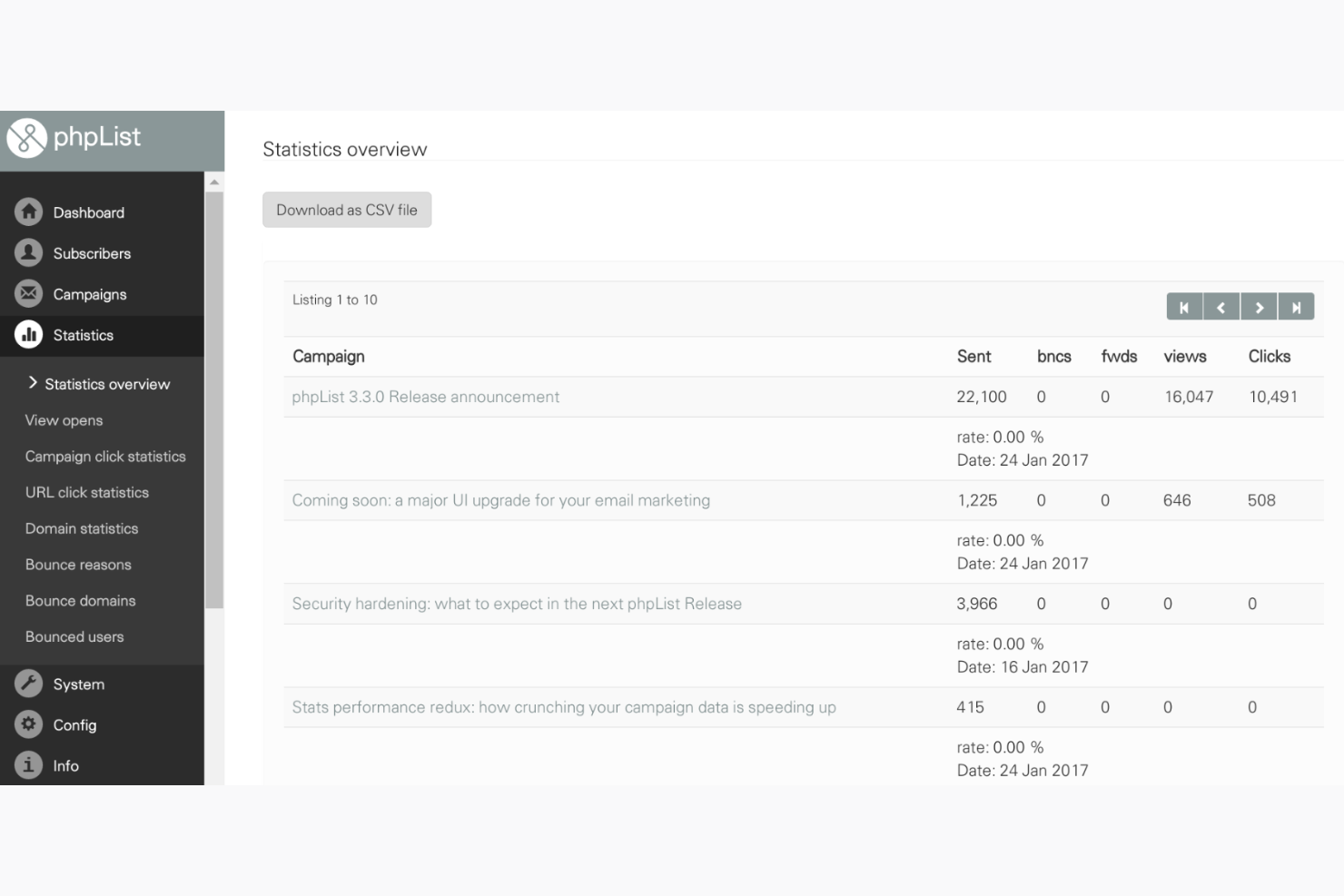Click the phpList brand name text

click(x=97, y=137)
